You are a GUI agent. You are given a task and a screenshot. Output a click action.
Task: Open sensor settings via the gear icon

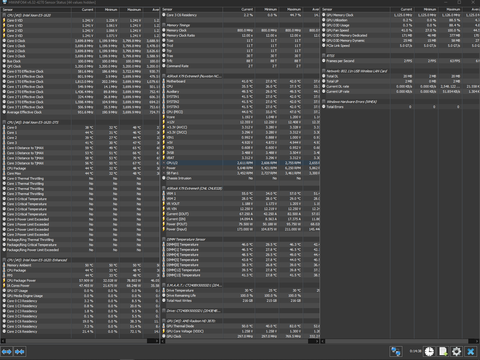456,351
